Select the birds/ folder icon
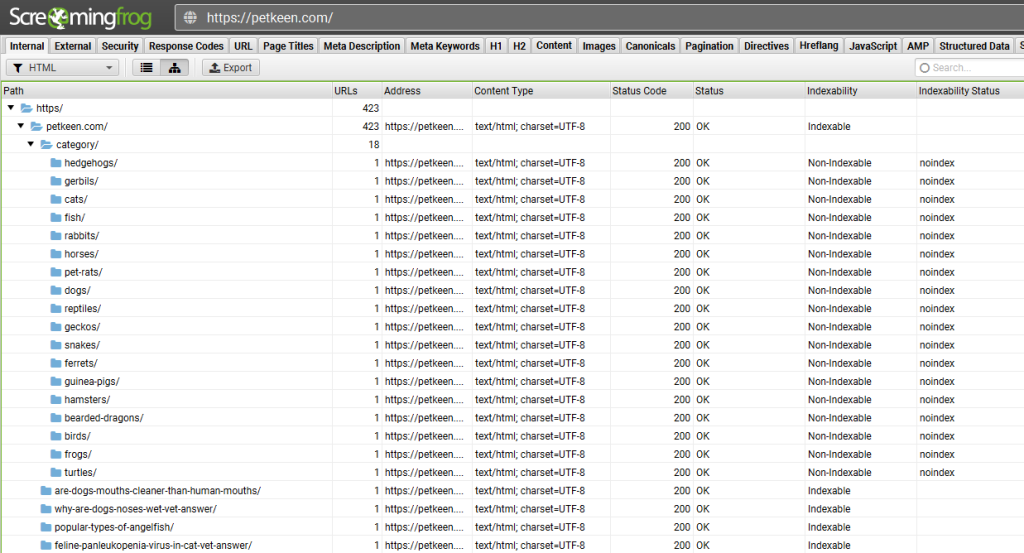Image resolution: width=1024 pixels, height=553 pixels. pos(56,436)
